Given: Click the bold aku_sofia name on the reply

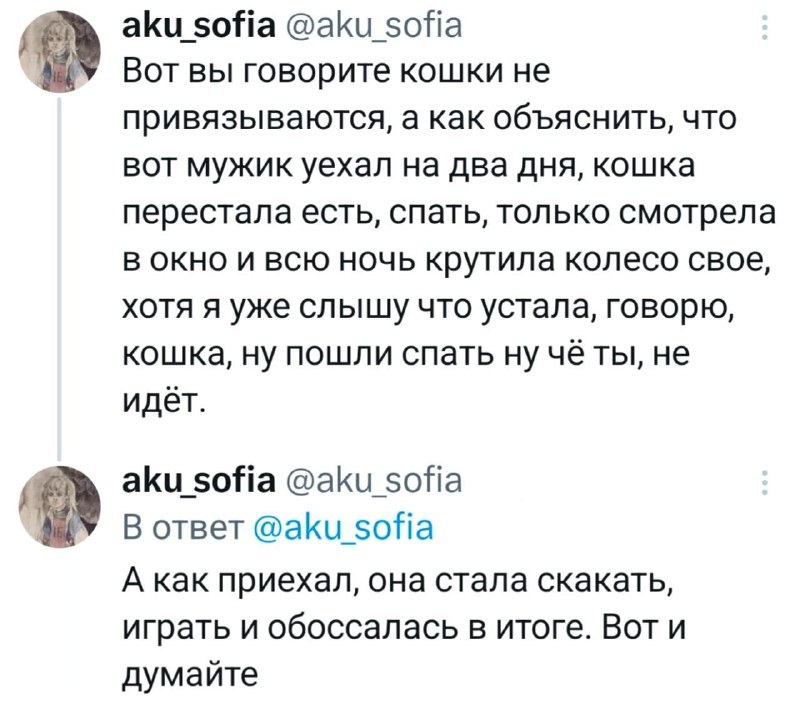Looking at the screenshot, I should (190, 482).
